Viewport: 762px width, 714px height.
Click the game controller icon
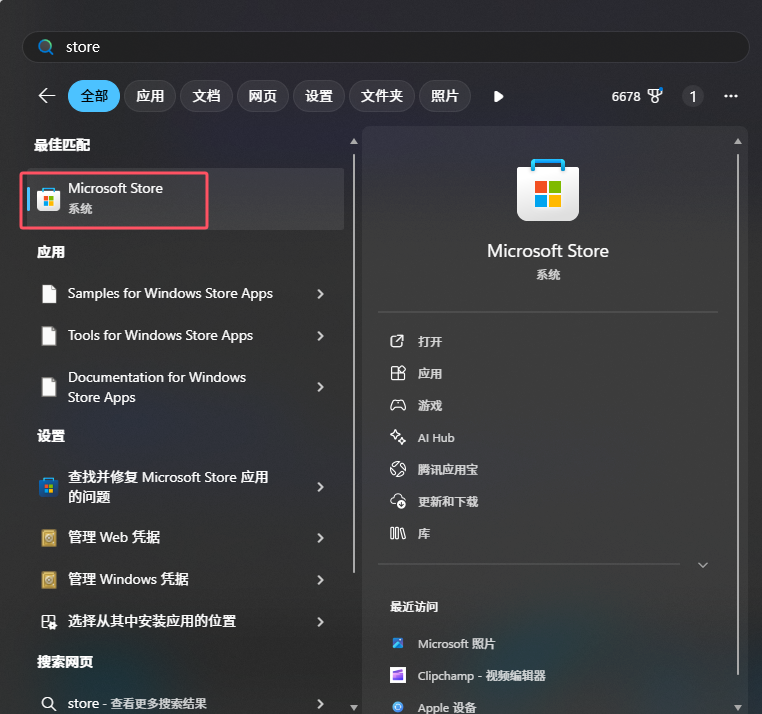(398, 405)
